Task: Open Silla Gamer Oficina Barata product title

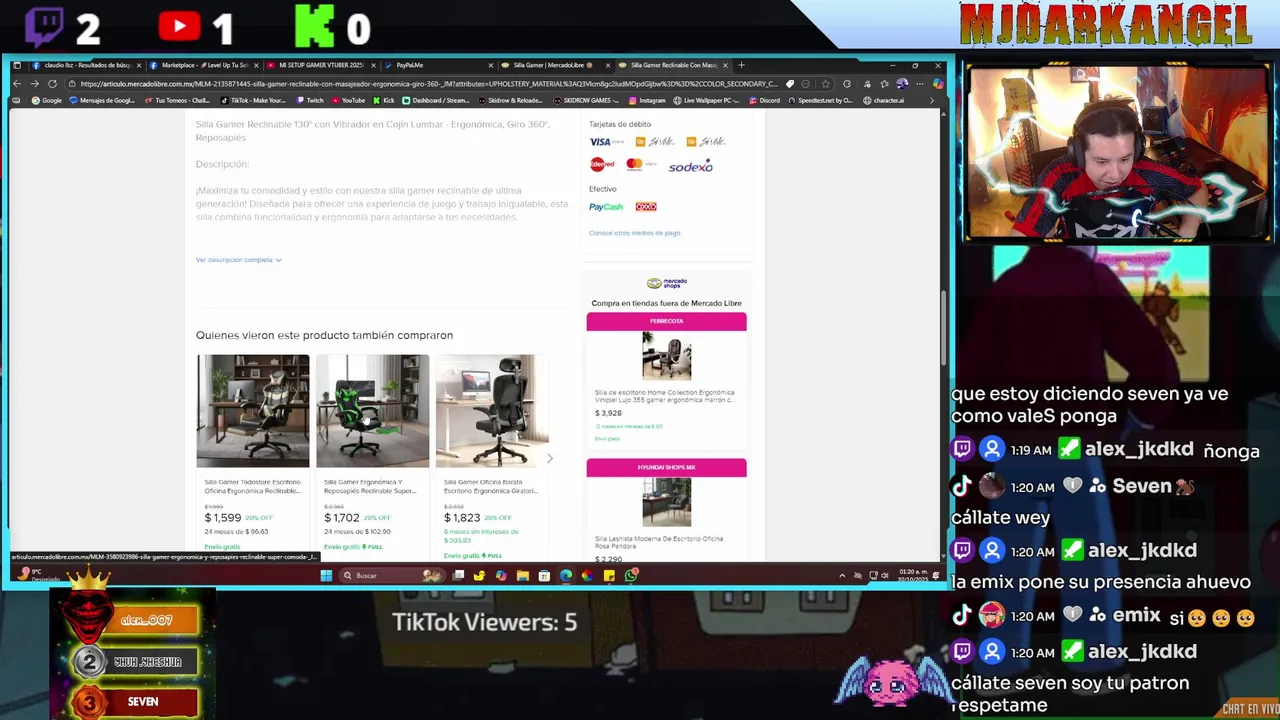Action: [491, 487]
